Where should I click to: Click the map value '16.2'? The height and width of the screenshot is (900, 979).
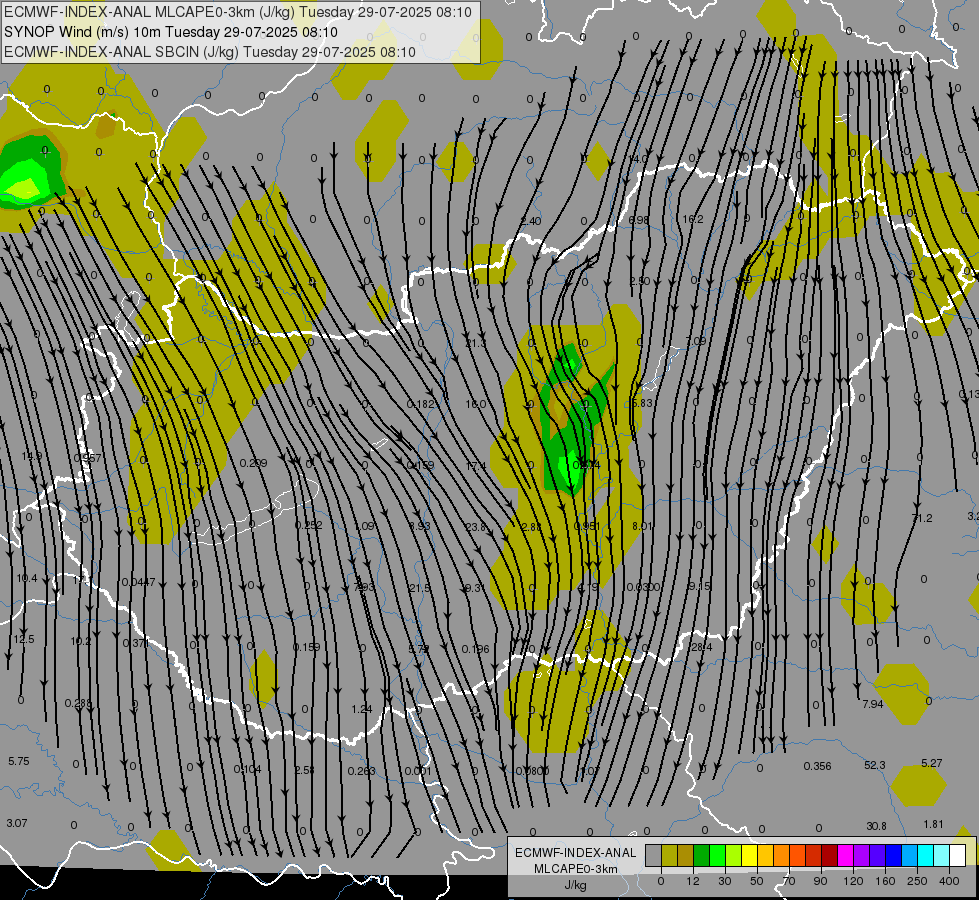pos(693,219)
